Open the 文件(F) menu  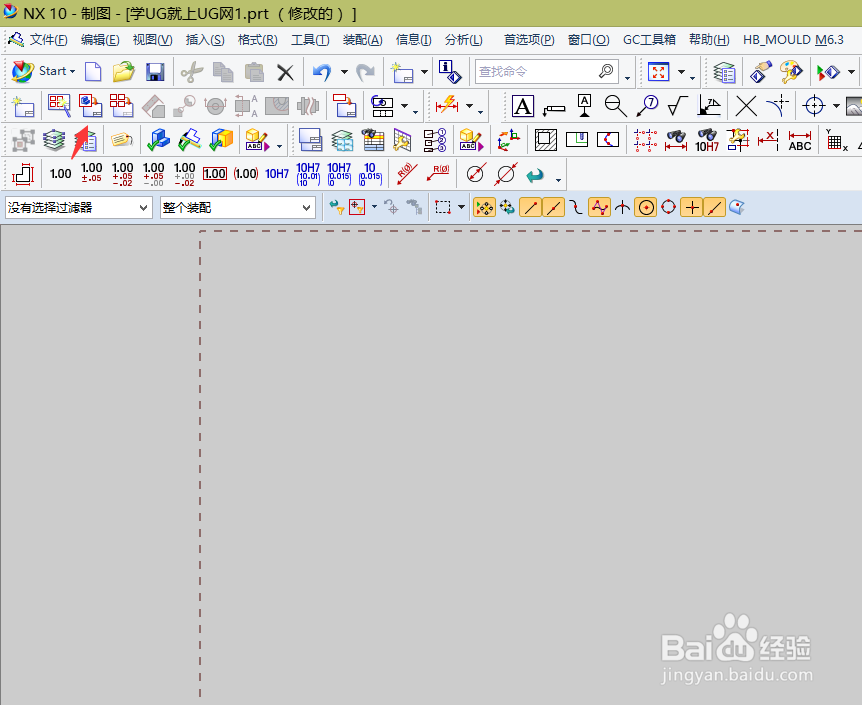coord(48,40)
